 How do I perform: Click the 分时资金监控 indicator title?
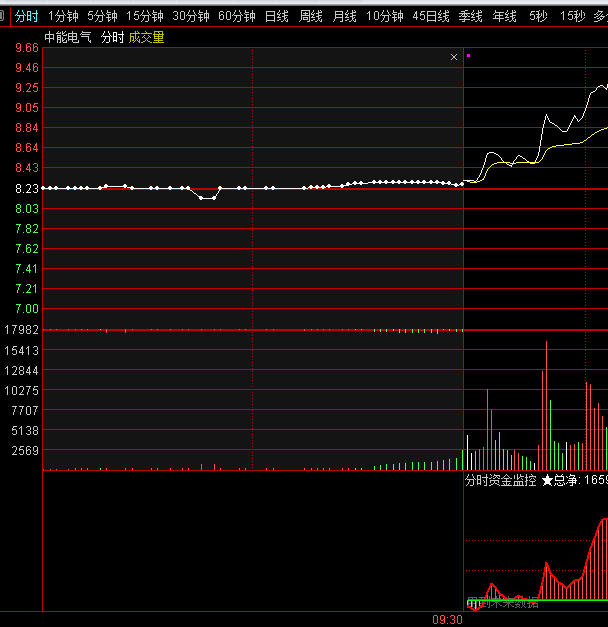tap(500, 481)
